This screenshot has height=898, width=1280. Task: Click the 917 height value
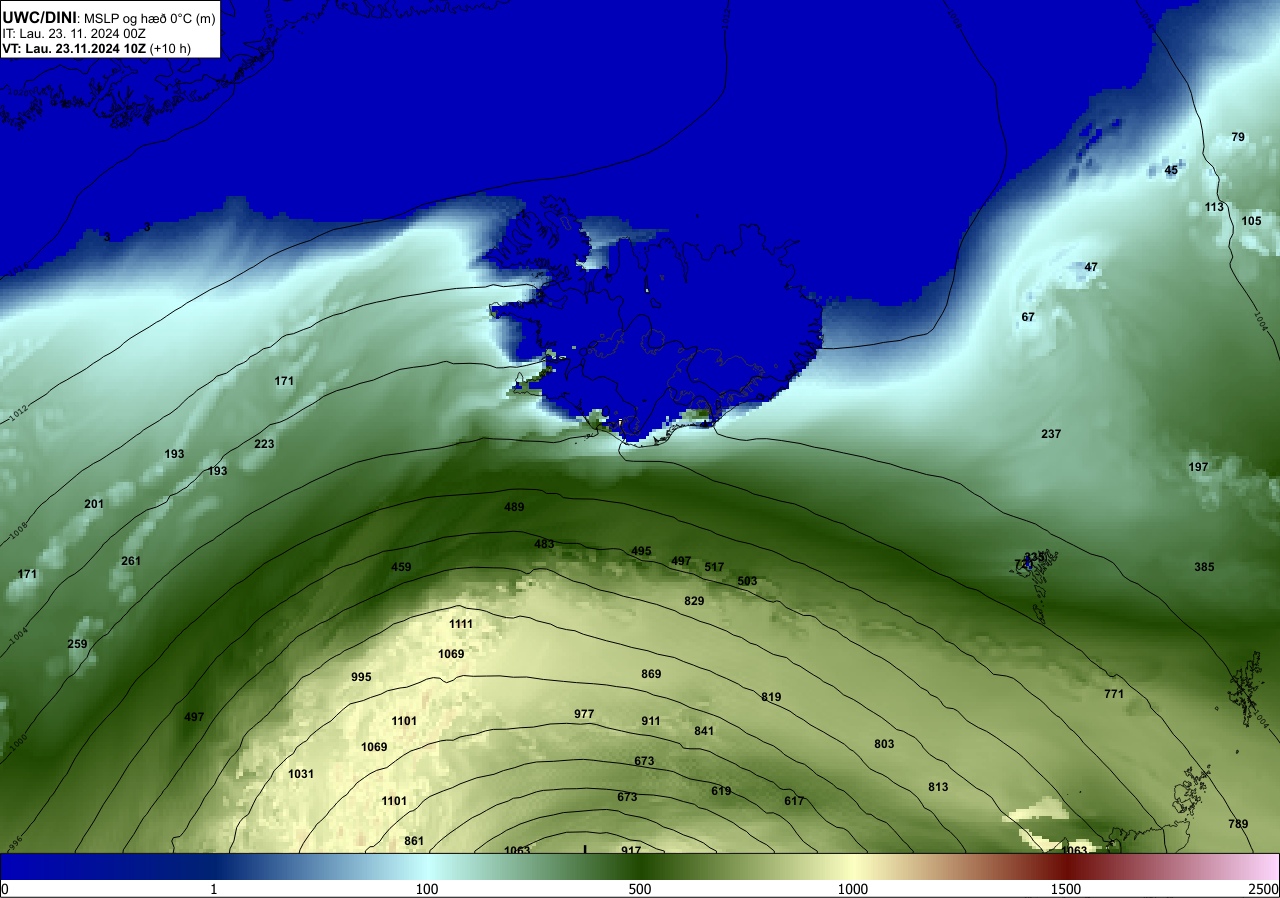point(631,850)
